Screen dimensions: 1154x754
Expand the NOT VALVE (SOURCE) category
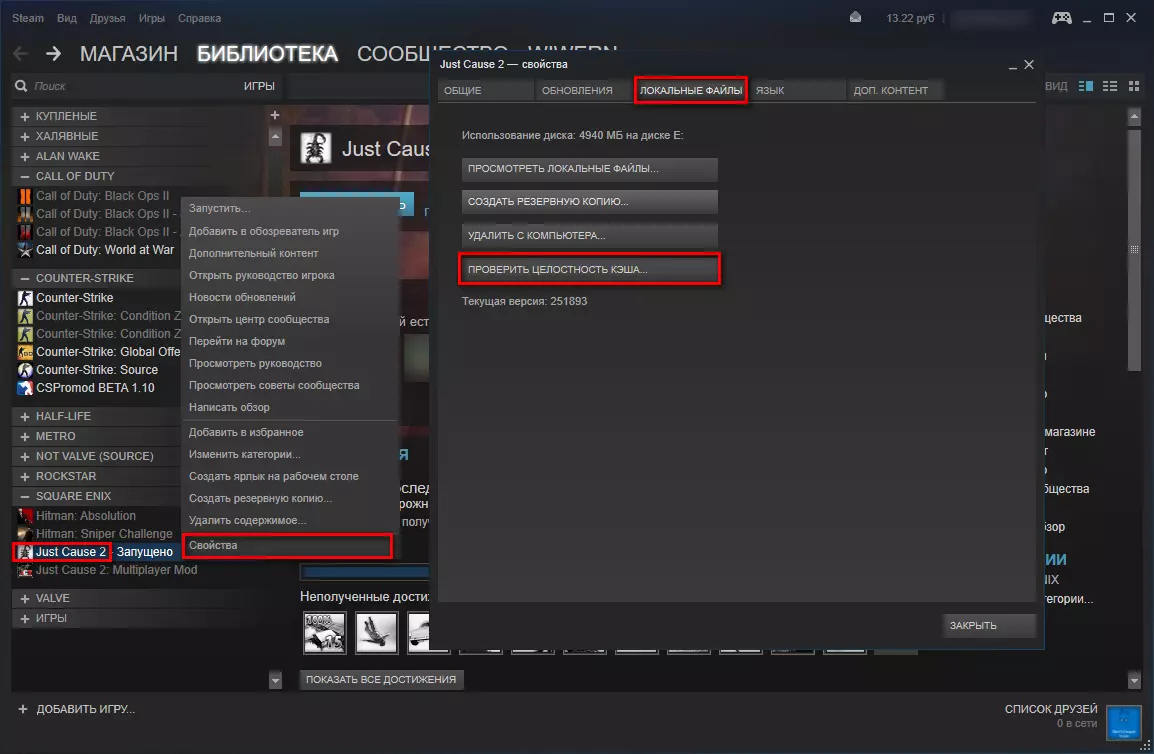coord(25,457)
